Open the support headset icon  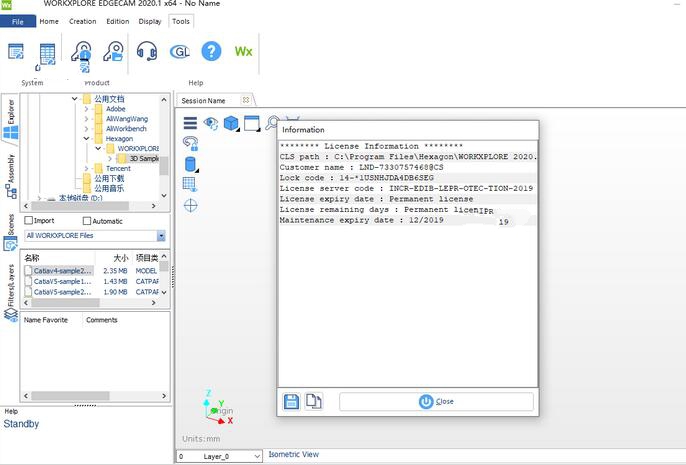tap(147, 51)
